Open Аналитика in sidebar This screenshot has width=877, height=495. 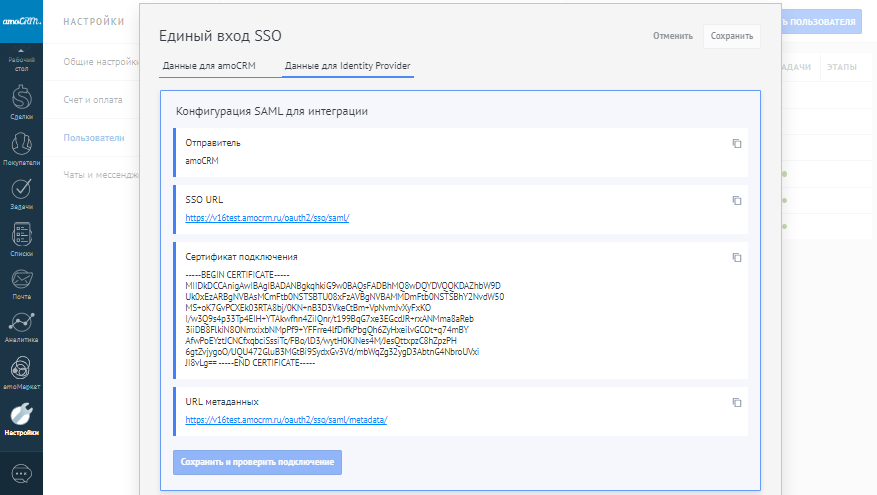[x=21, y=327]
